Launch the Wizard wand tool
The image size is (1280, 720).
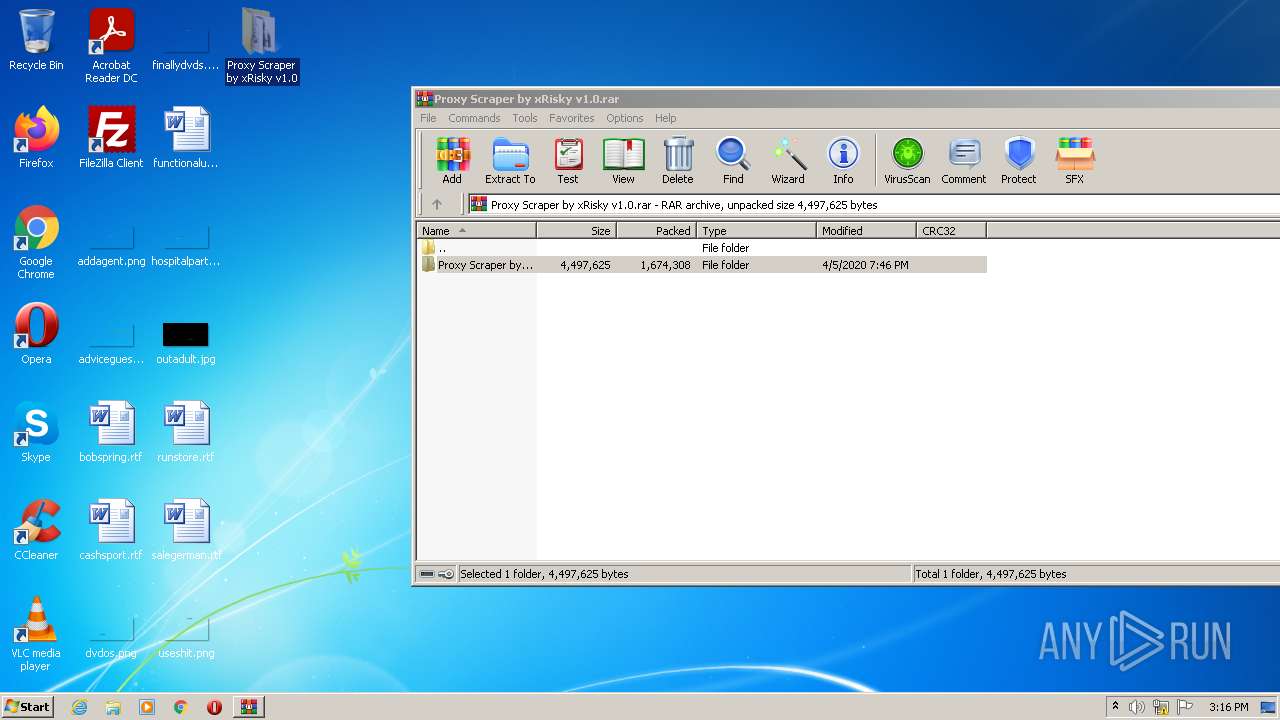[x=788, y=161]
